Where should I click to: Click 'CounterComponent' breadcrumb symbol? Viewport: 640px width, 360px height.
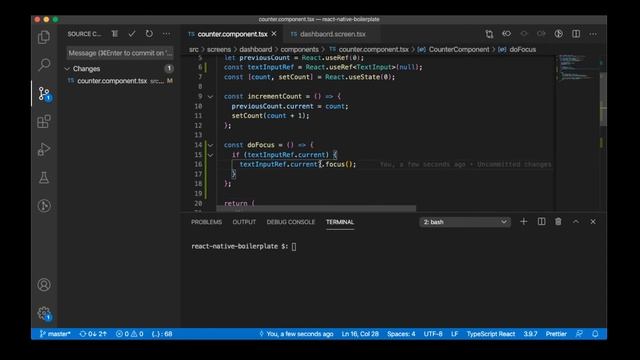pyautogui.click(x=459, y=49)
